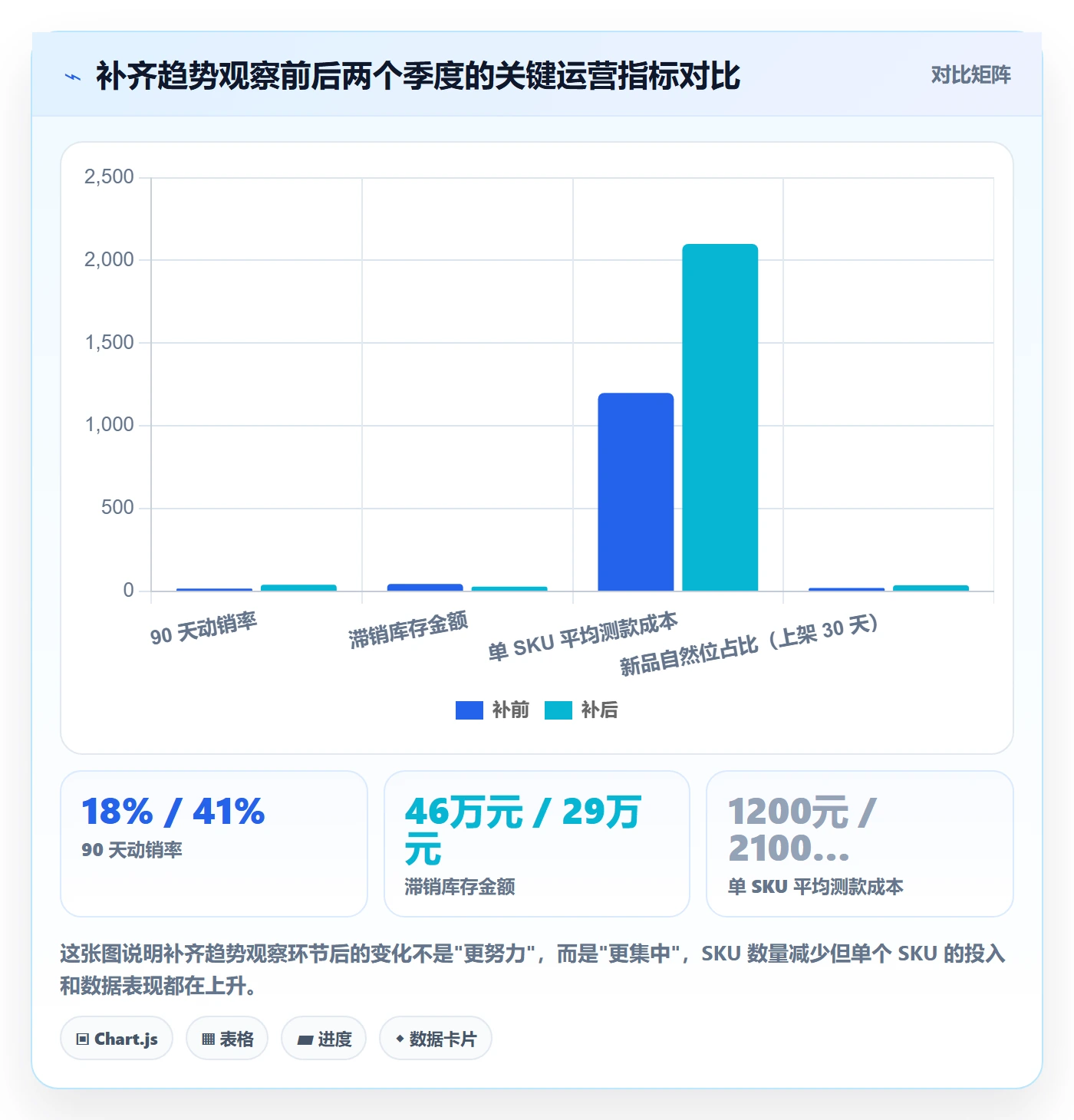
Task: Click the cyan 90 天动销率 bar
Action: coord(298,588)
